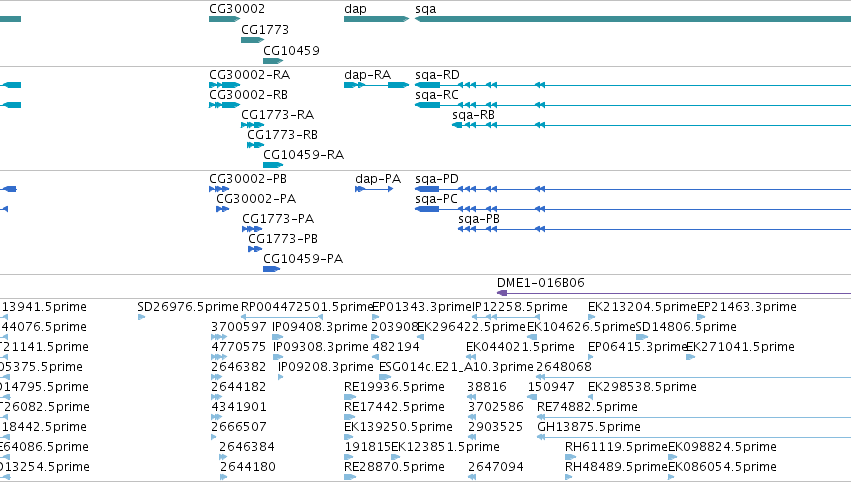
Task: Click the EK298538.5prime EST label
Action: [x=643, y=387]
